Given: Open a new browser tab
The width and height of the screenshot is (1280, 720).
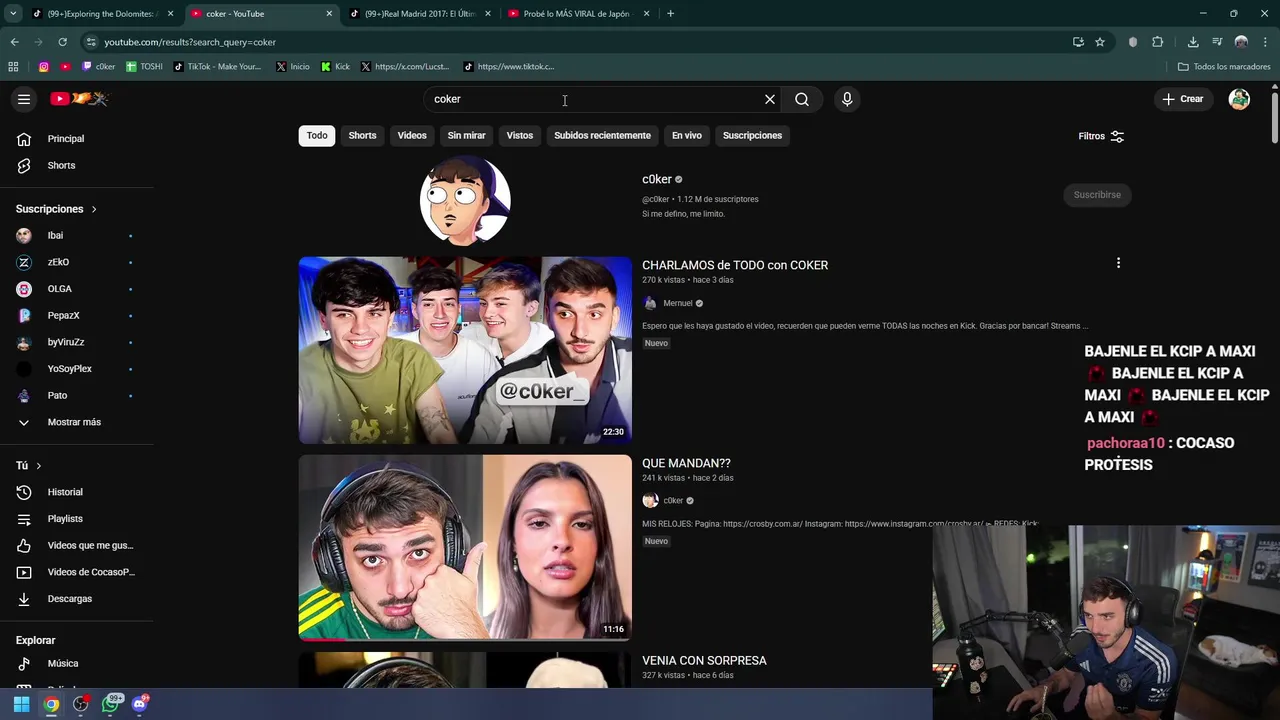Looking at the screenshot, I should pos(670,14).
